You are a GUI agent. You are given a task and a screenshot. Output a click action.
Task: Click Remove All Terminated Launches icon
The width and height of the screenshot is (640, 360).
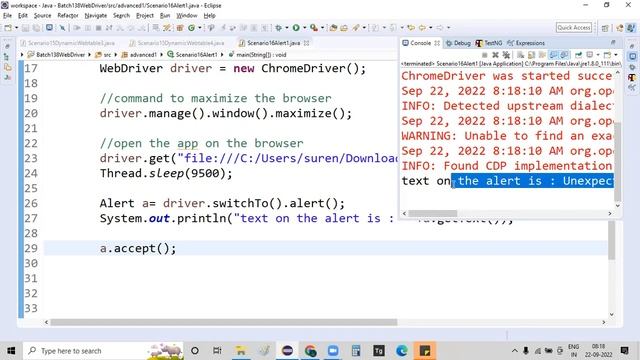click(506, 55)
